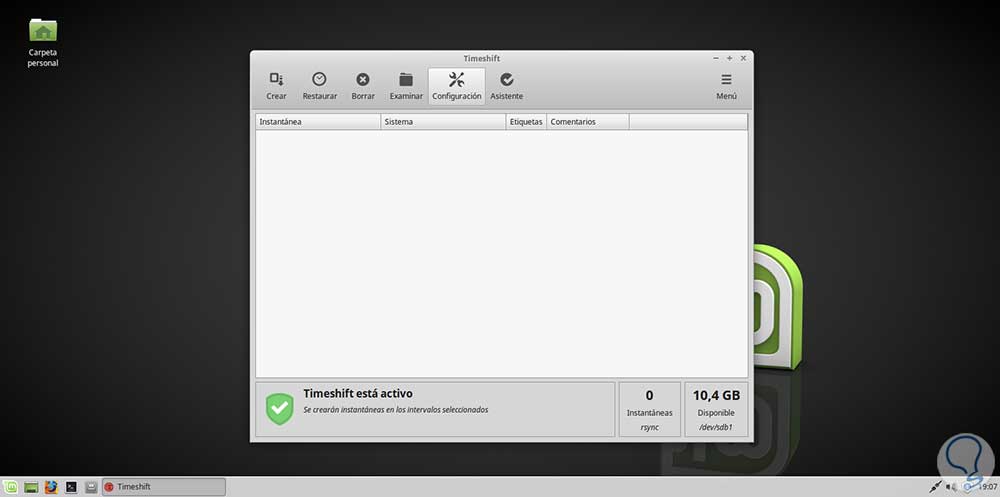The height and width of the screenshot is (497, 1000).
Task: Activate the Timeshift taskbar window button
Action: [164, 487]
